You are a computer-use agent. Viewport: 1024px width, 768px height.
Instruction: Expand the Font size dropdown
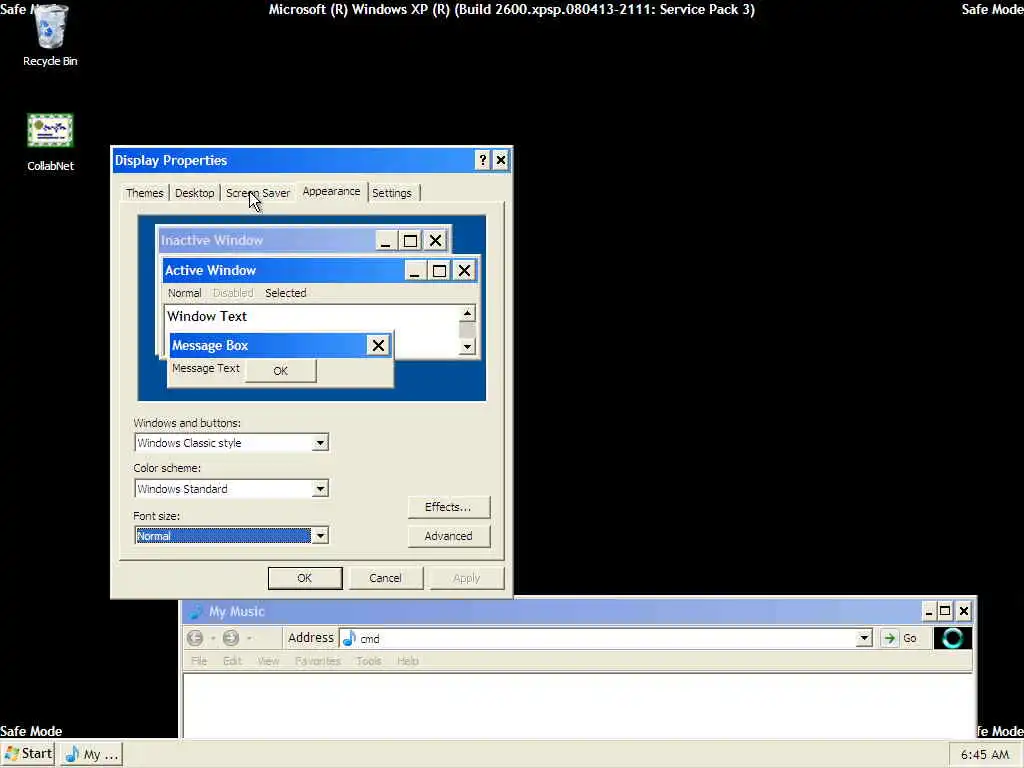(320, 536)
